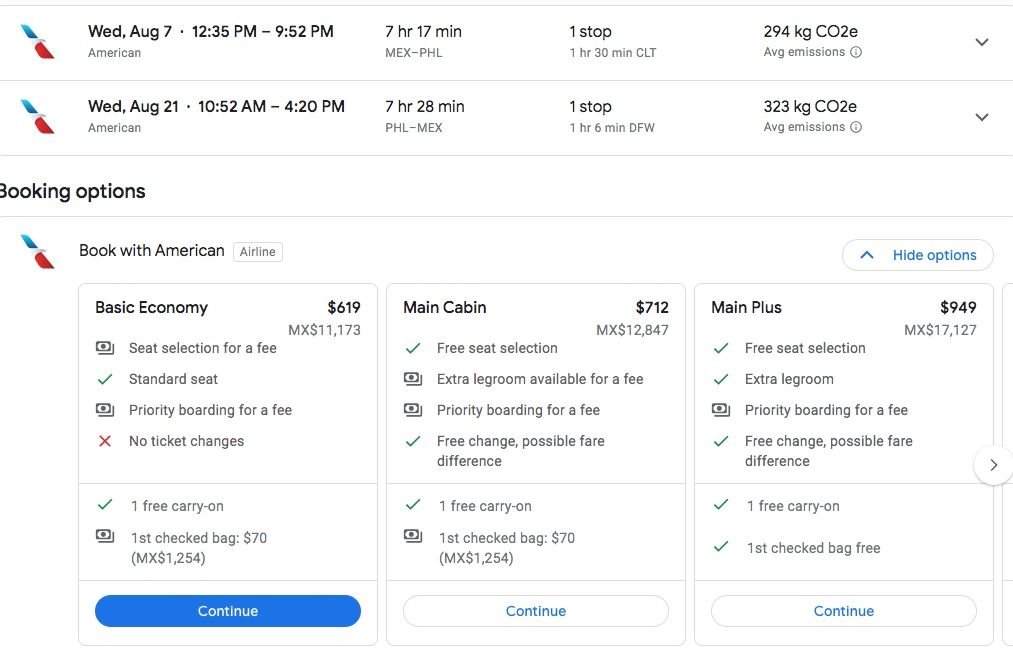The width and height of the screenshot is (1013, 654).
Task: Click checkmark icon beside Main Plus Extra legroom
Action: [721, 379]
